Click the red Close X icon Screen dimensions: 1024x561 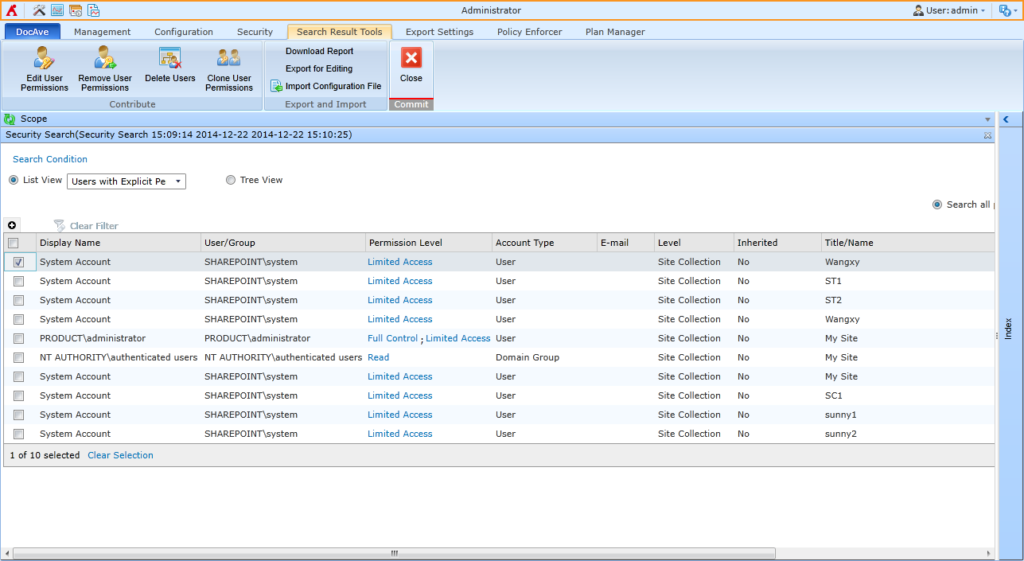coord(411,58)
